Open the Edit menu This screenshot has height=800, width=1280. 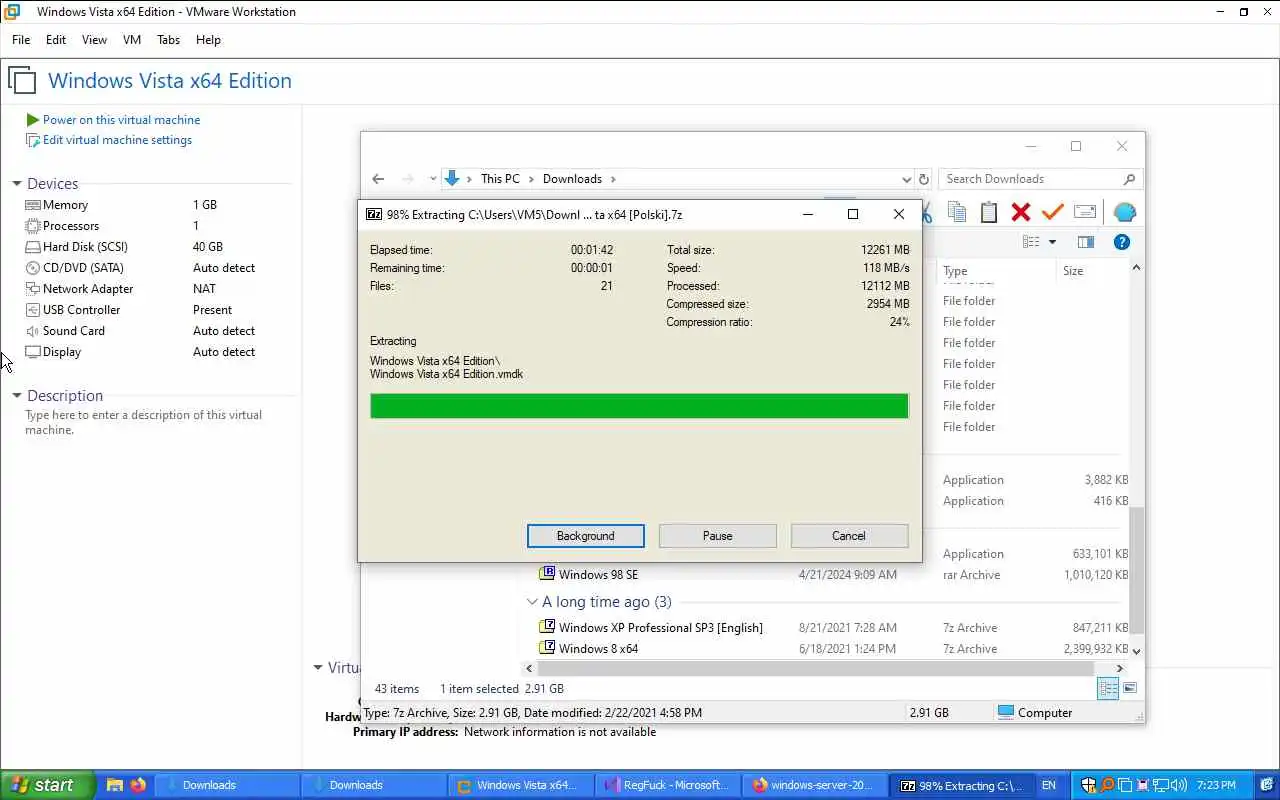coord(56,40)
